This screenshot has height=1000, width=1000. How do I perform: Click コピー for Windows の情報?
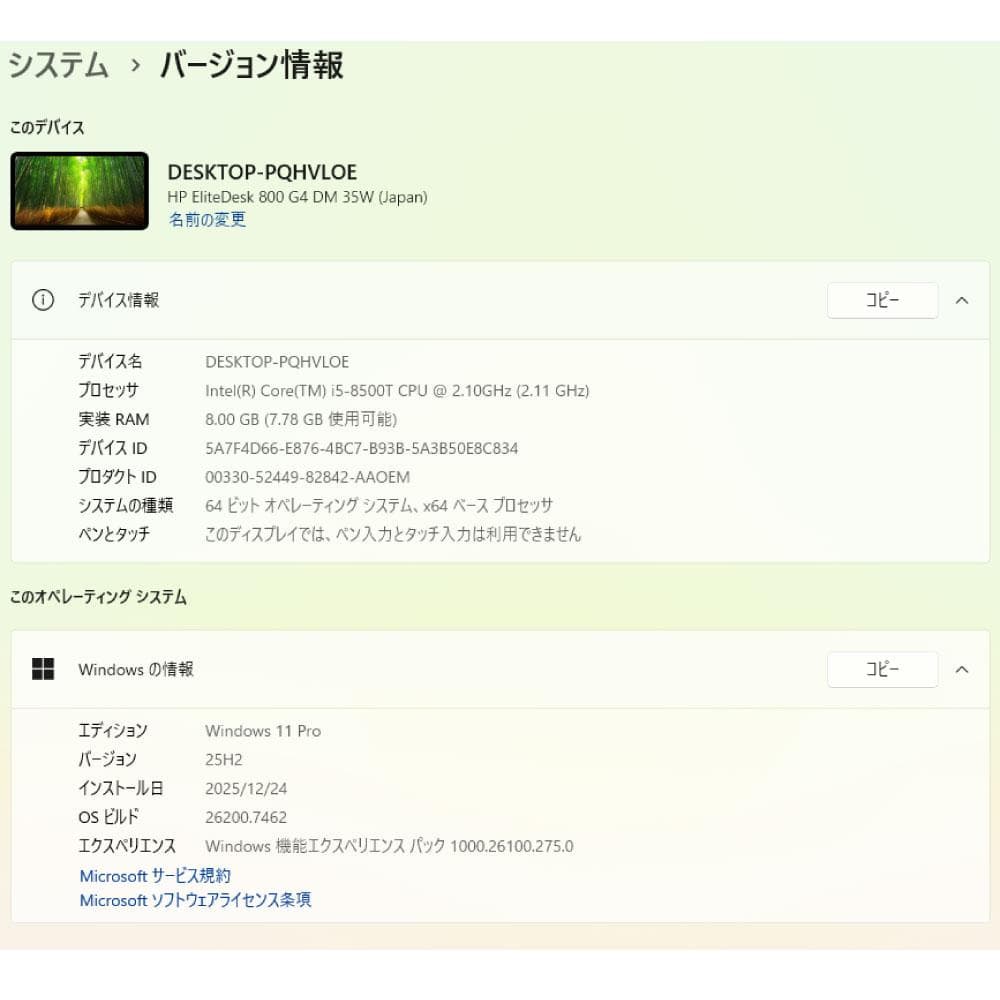882,669
